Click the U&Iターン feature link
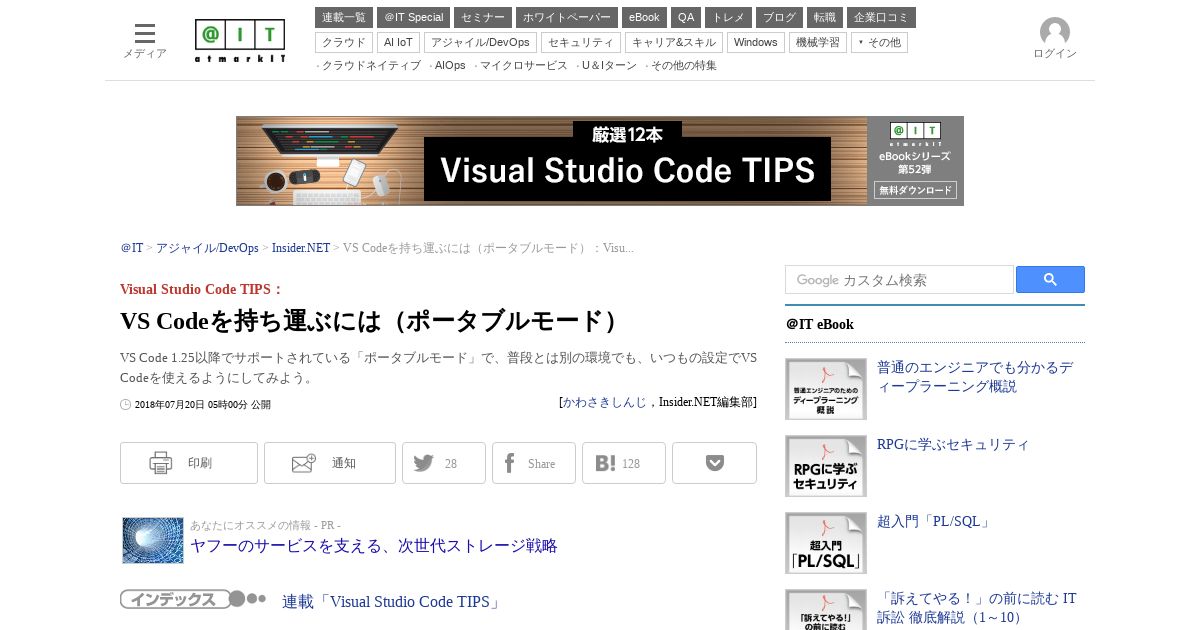 [x=609, y=66]
